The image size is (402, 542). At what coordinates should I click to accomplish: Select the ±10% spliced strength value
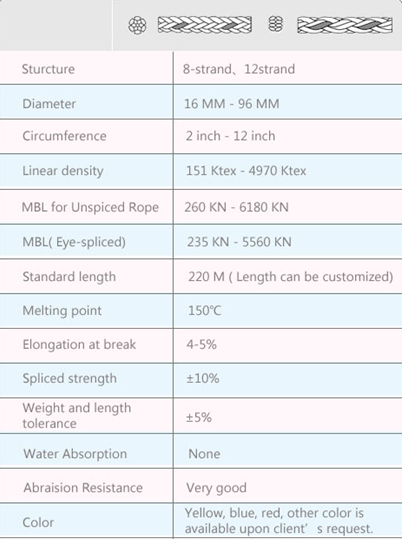pos(203,378)
